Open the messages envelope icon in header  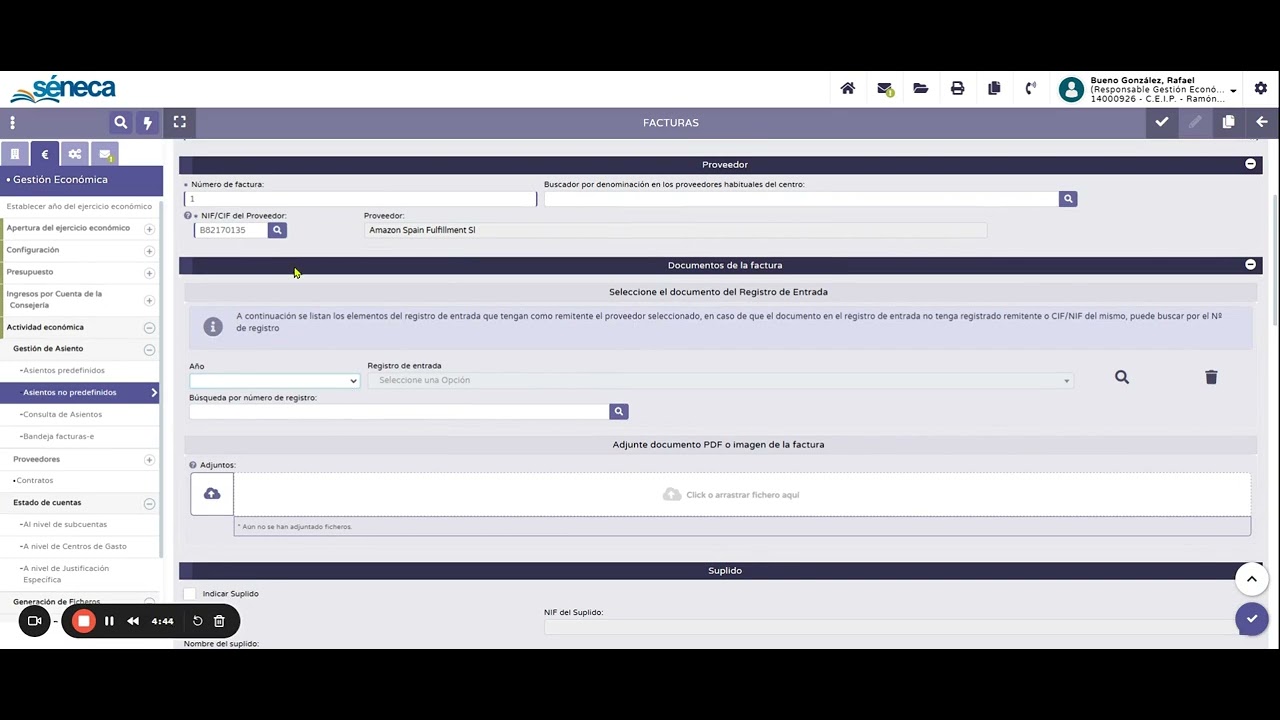[x=885, y=89]
